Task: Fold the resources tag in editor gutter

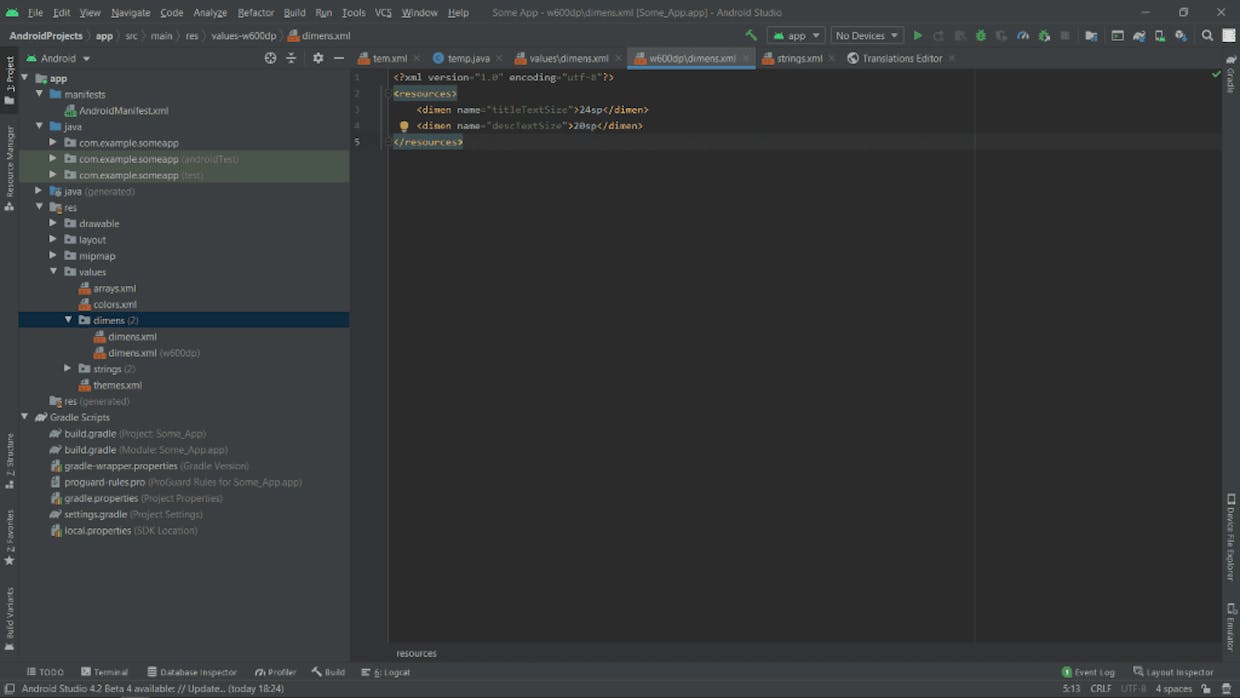Action: 387,94
